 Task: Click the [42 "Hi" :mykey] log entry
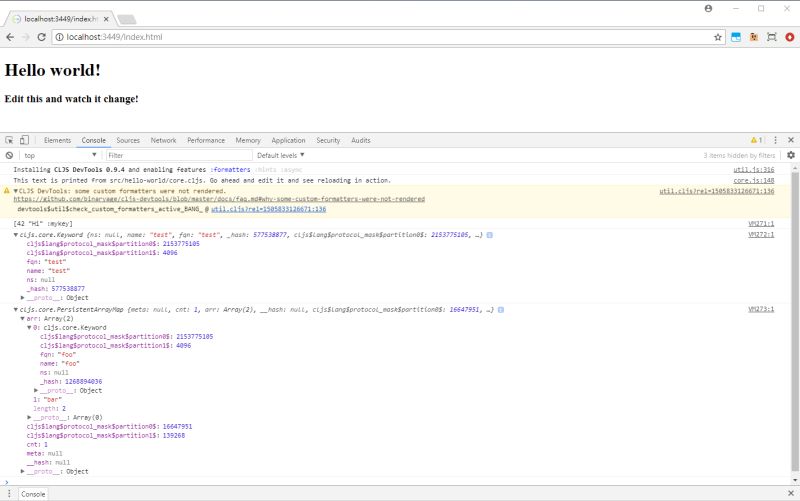(43, 224)
